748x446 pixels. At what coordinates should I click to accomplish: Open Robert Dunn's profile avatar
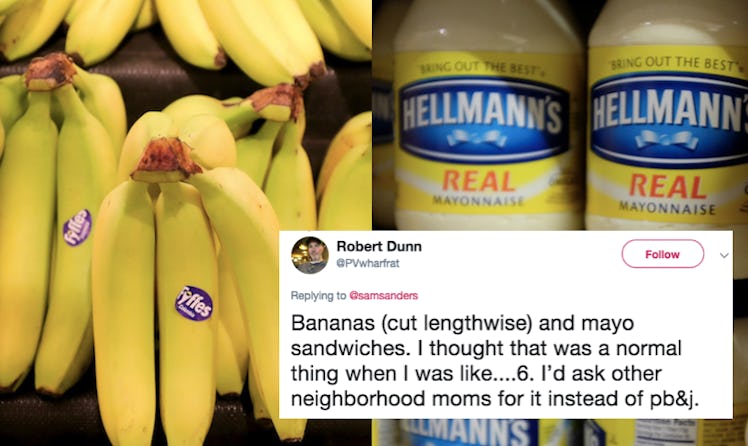[310, 255]
